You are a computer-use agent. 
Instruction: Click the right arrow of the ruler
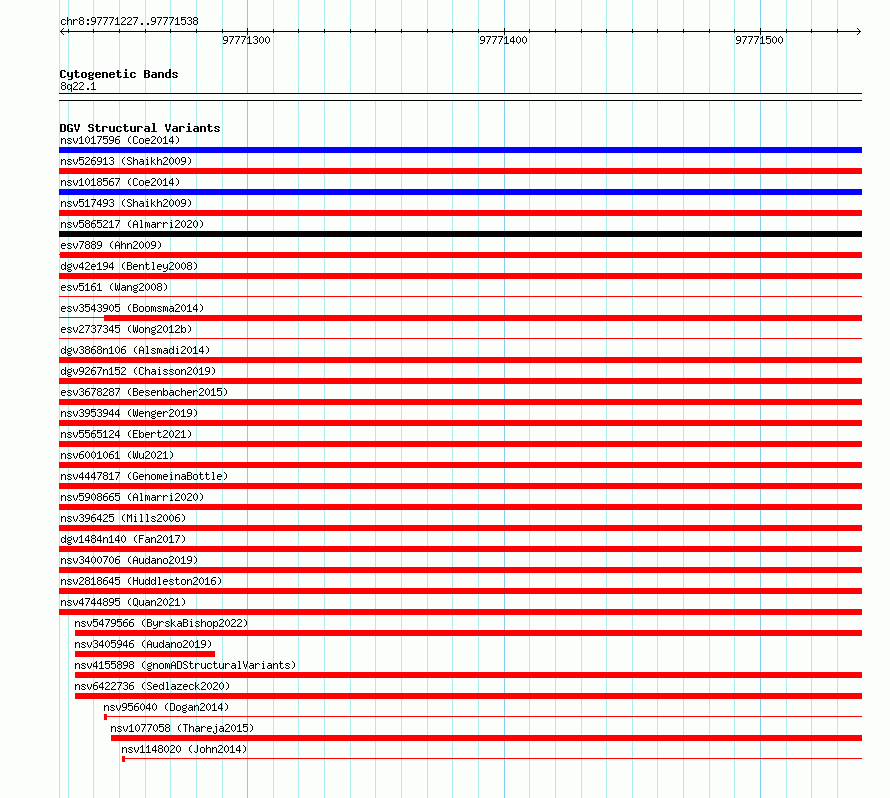(x=858, y=32)
